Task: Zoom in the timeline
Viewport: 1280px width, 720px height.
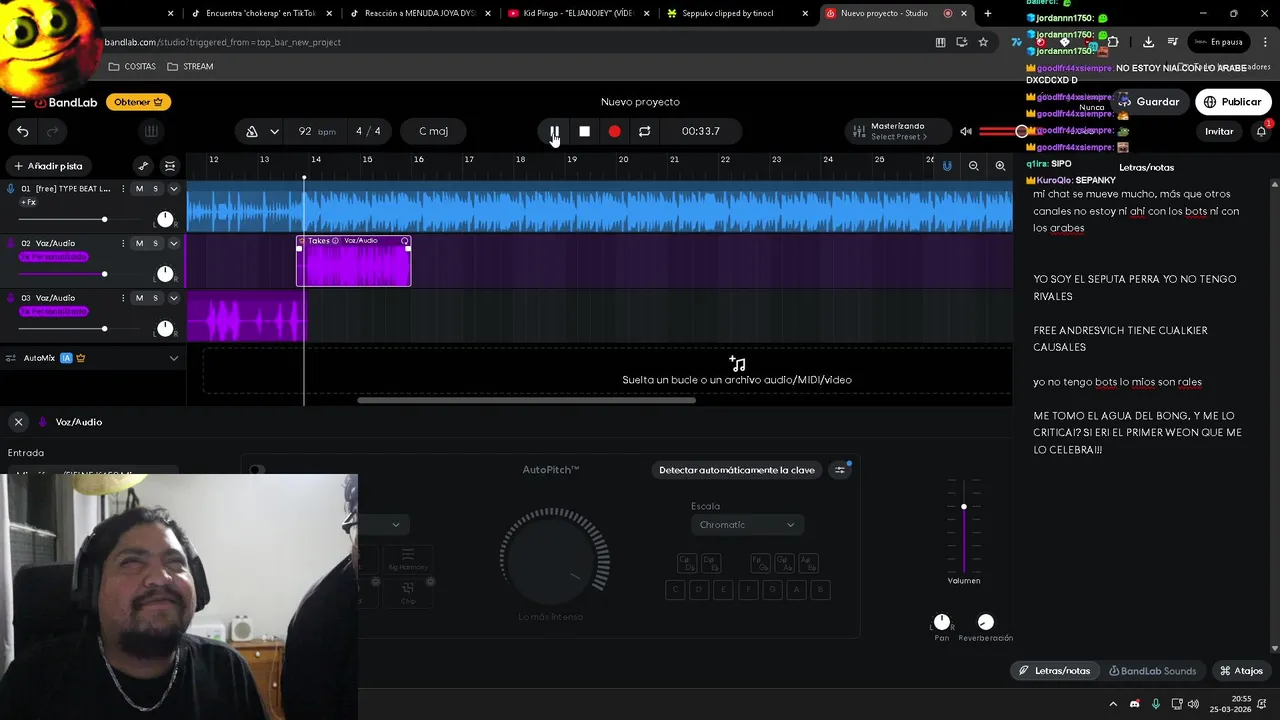Action: (x=1000, y=166)
